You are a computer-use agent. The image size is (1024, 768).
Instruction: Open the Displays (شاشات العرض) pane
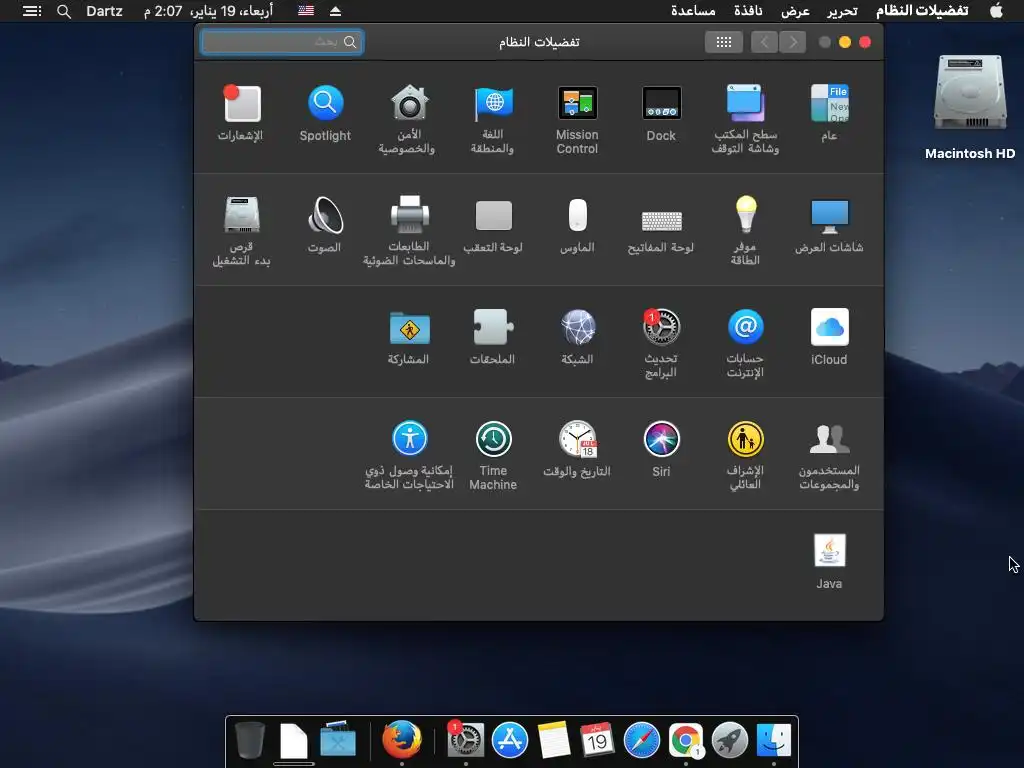pyautogui.click(x=829, y=224)
